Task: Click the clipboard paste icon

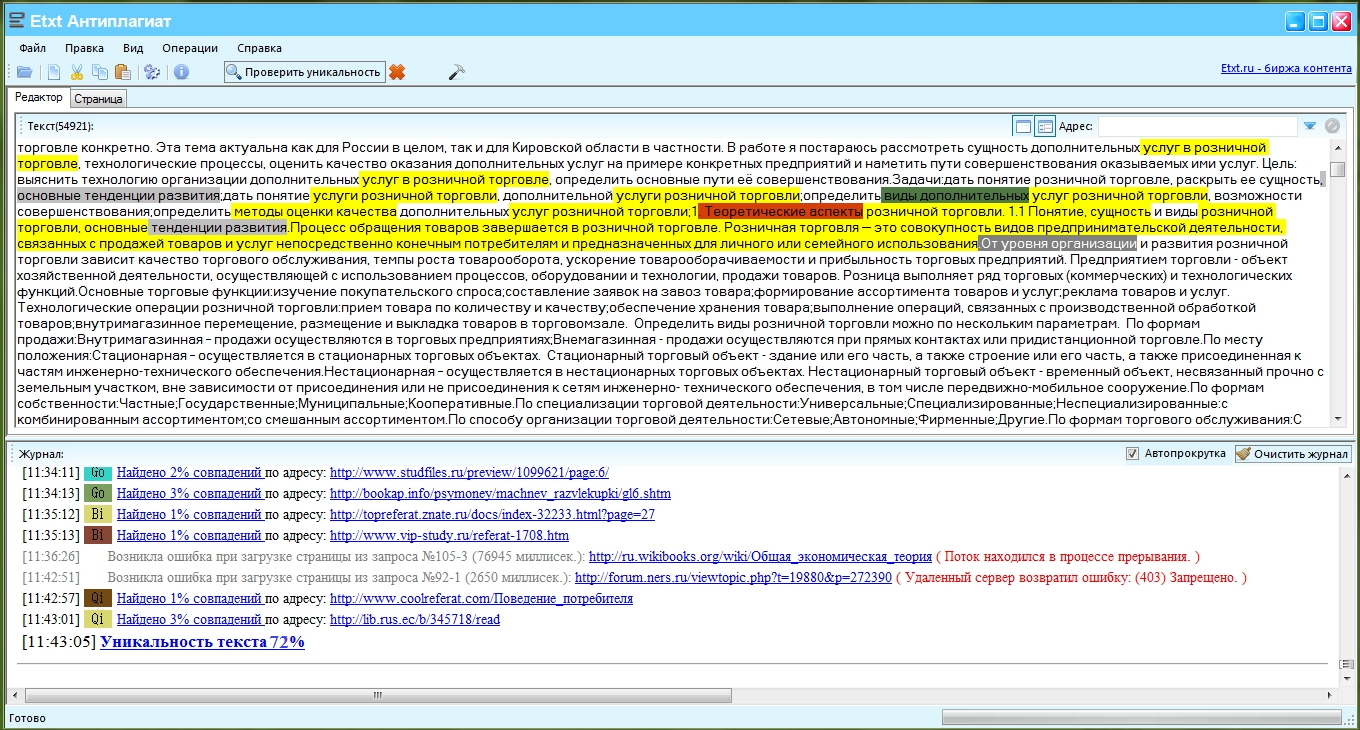Action: coord(123,72)
